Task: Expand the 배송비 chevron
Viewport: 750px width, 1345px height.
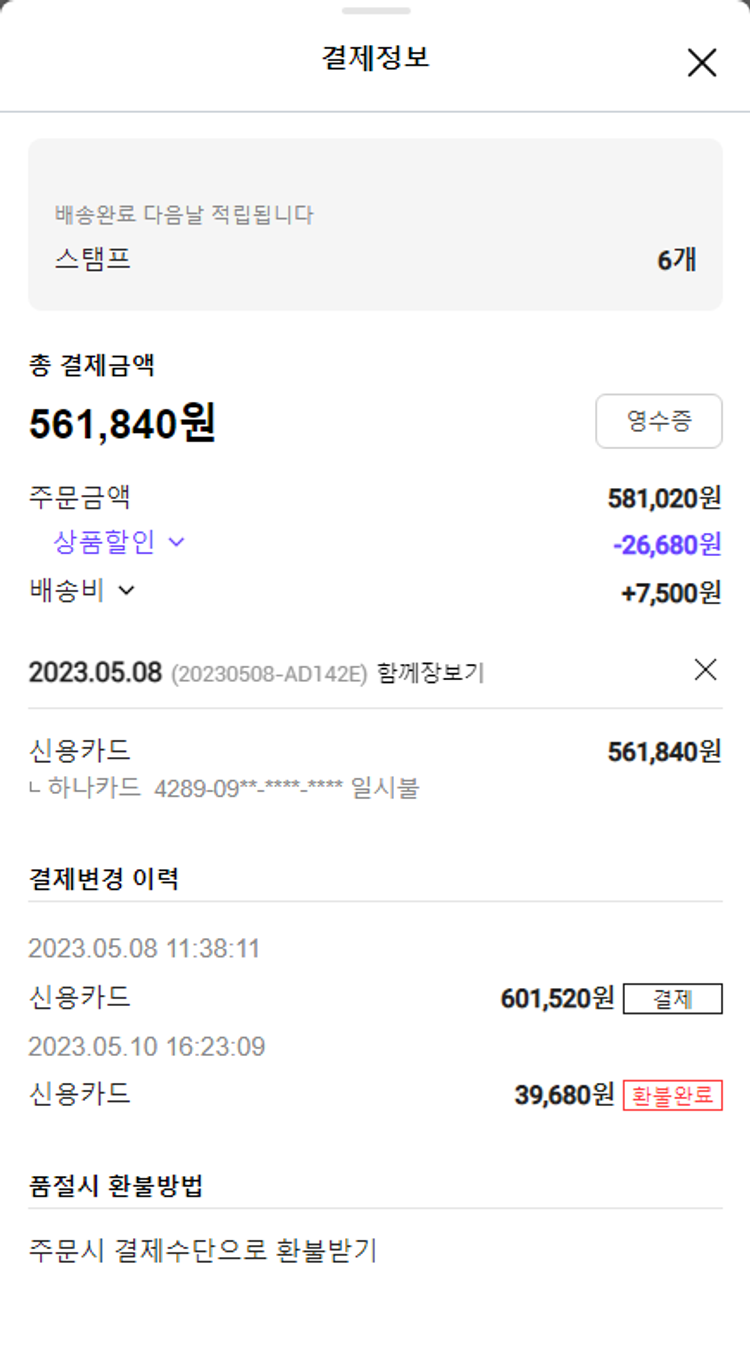Action: [126, 591]
